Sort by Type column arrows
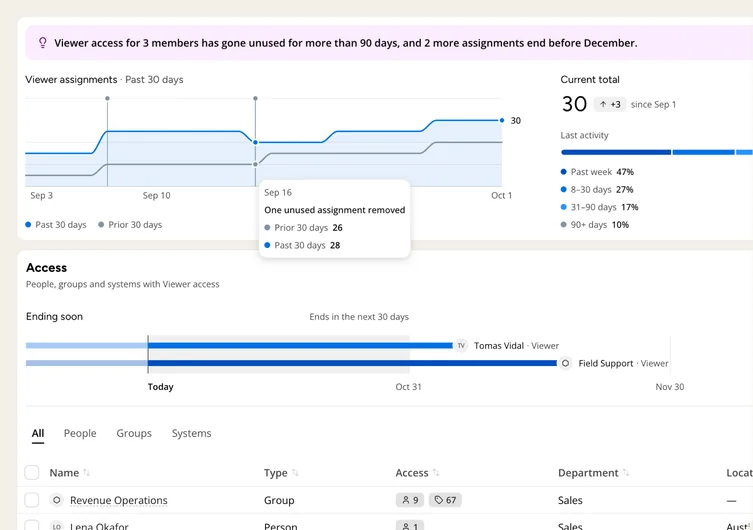 click(295, 473)
